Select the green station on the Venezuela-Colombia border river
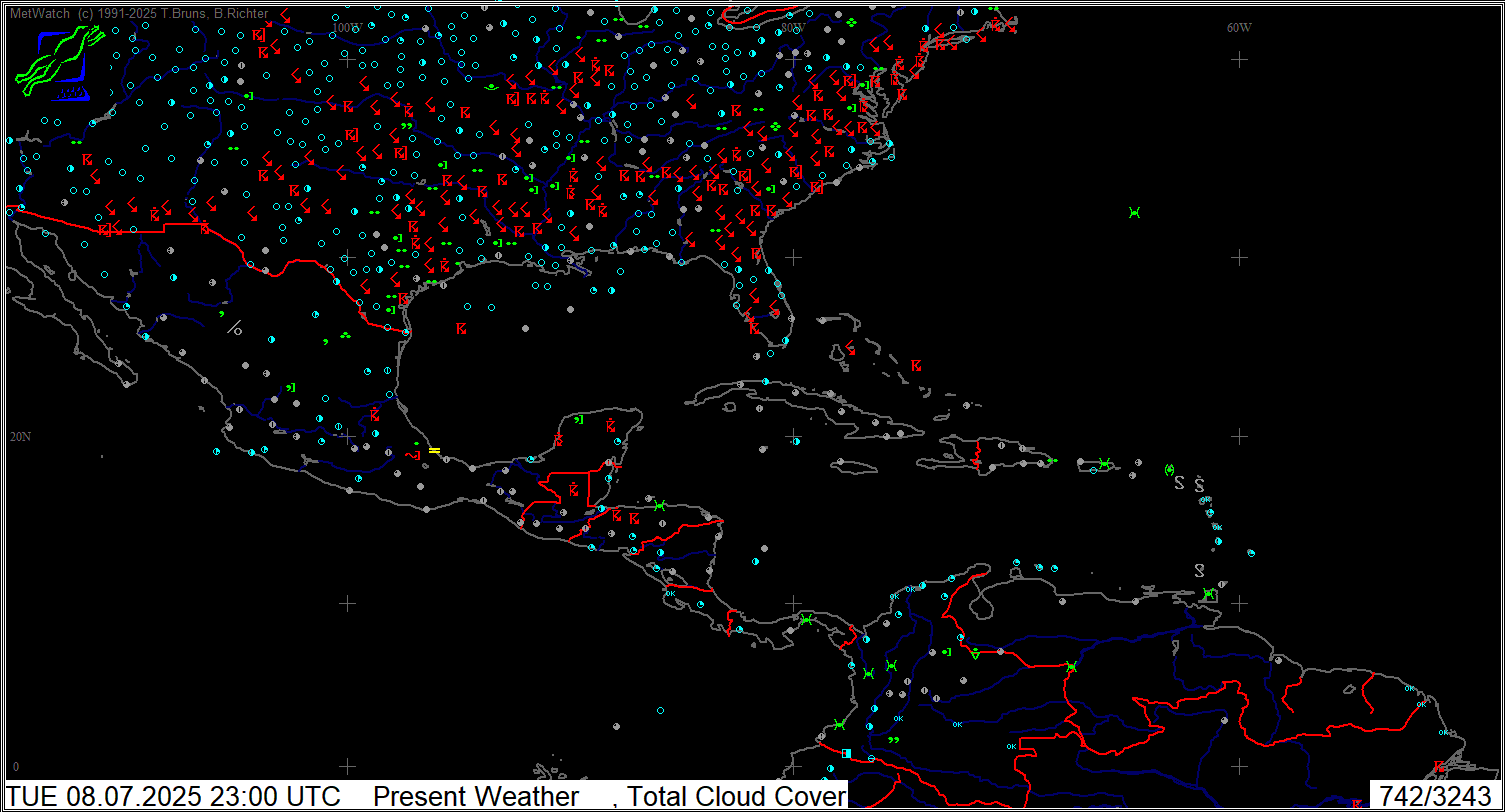 pos(1071,666)
